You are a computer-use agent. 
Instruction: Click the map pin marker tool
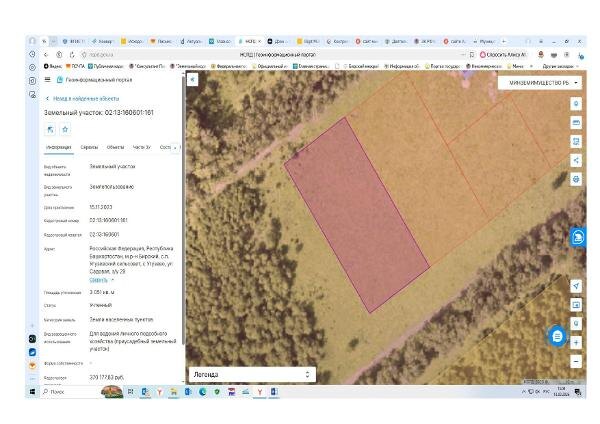click(576, 324)
